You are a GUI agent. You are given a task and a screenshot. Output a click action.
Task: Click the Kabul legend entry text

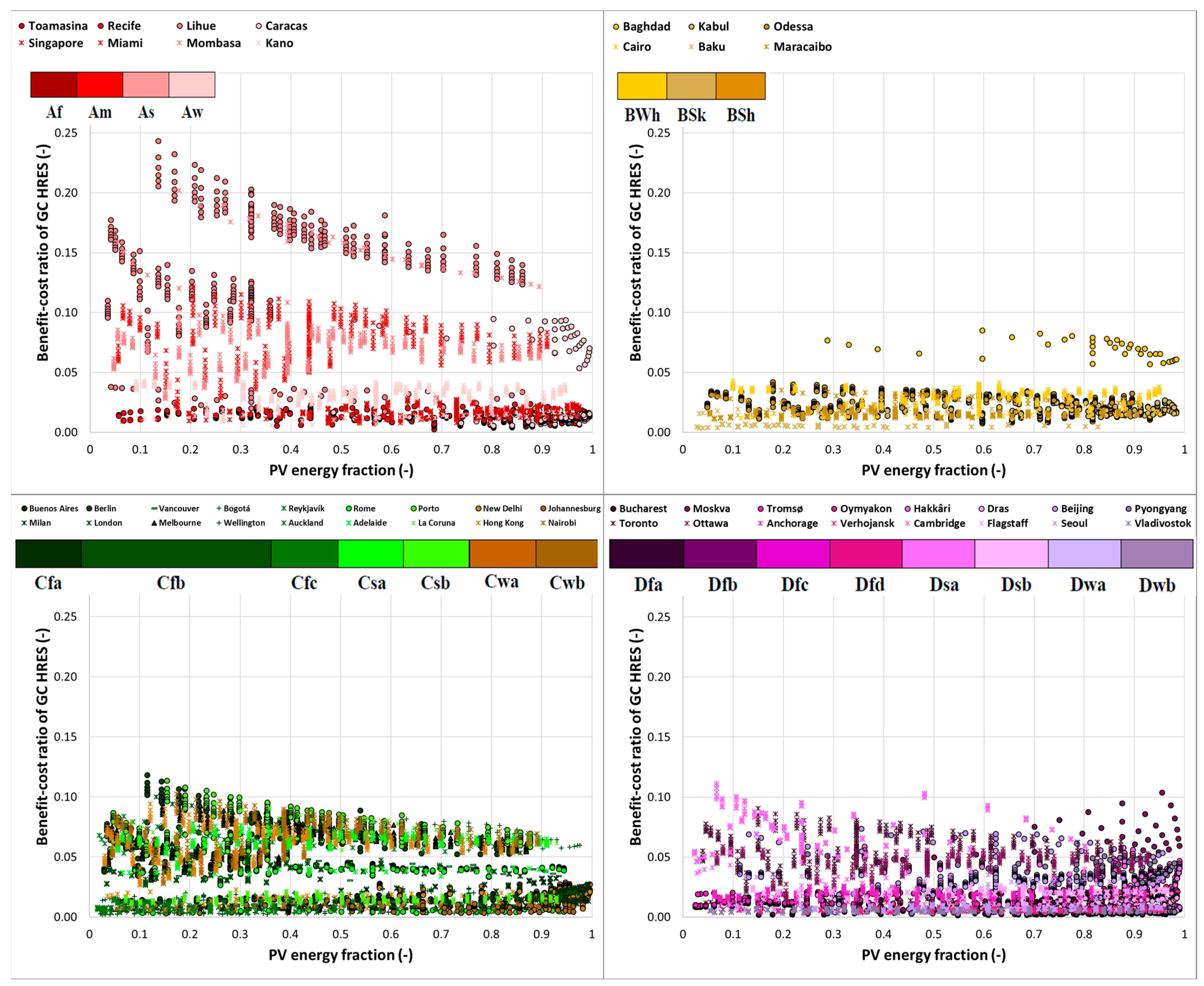pos(713,27)
